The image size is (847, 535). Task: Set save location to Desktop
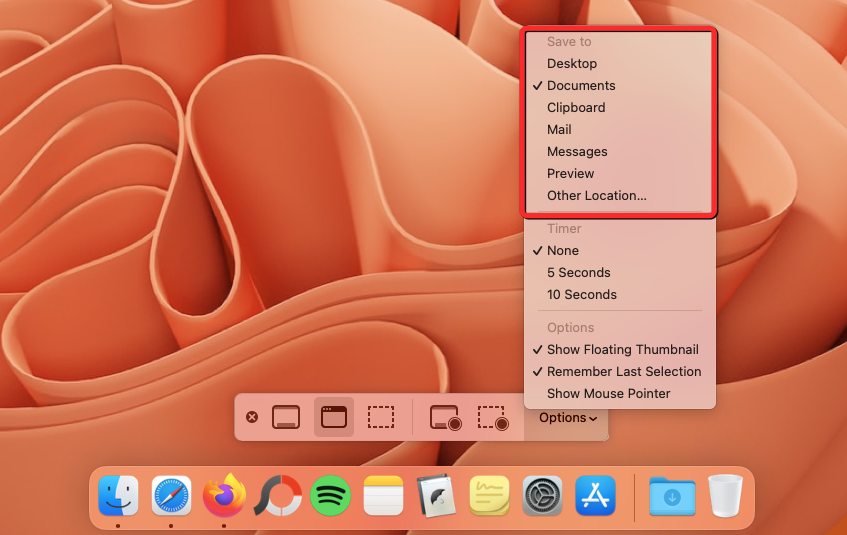point(571,64)
